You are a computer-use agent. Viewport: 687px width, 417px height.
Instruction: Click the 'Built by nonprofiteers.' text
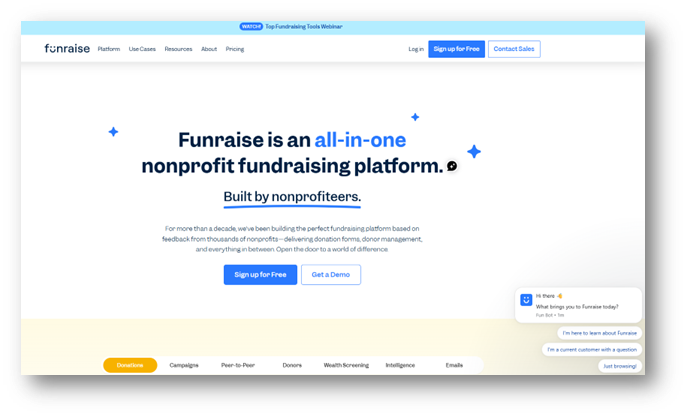pyautogui.click(x=292, y=197)
